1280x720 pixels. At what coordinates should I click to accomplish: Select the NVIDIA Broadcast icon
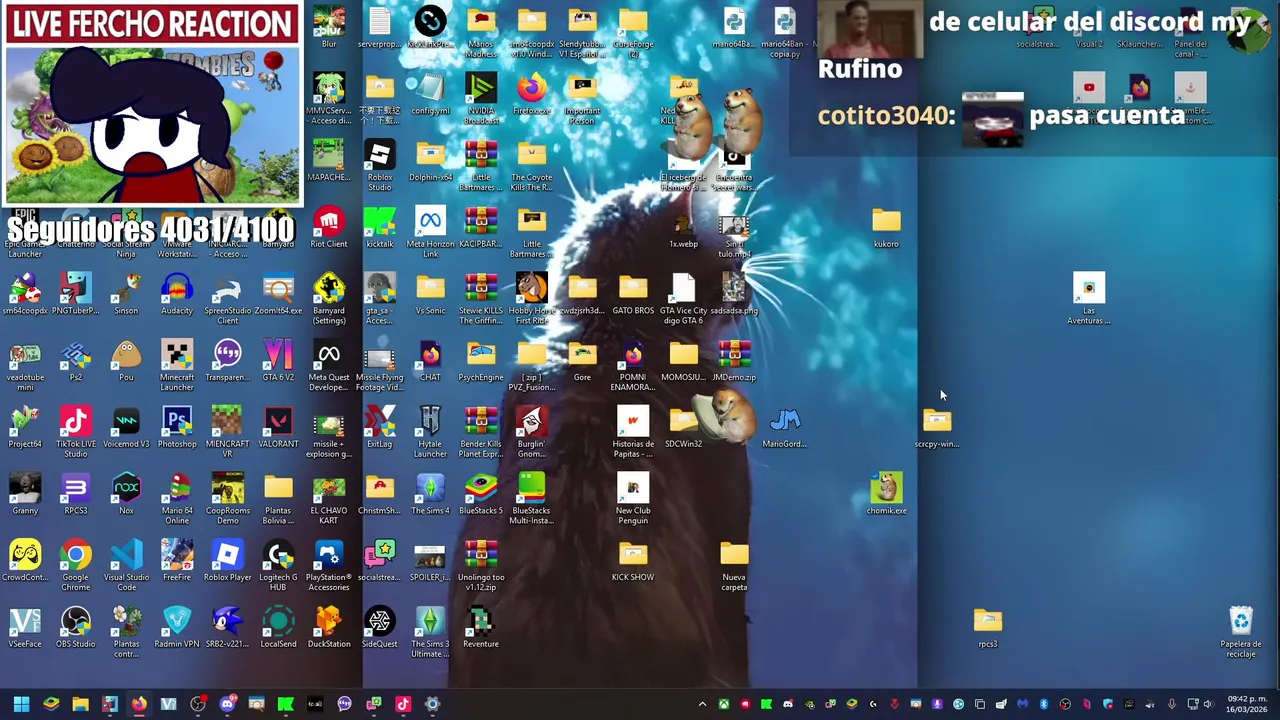coord(481,98)
